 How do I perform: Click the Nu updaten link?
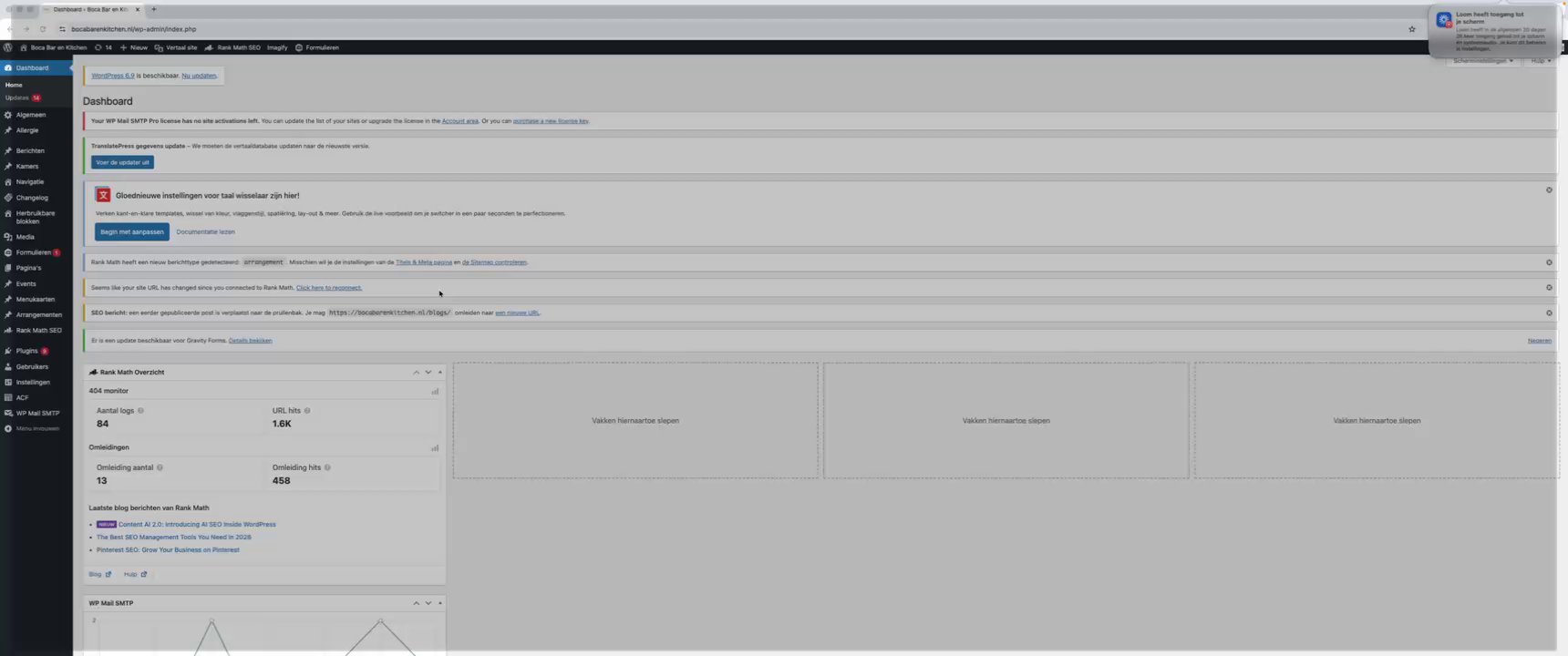click(199, 76)
